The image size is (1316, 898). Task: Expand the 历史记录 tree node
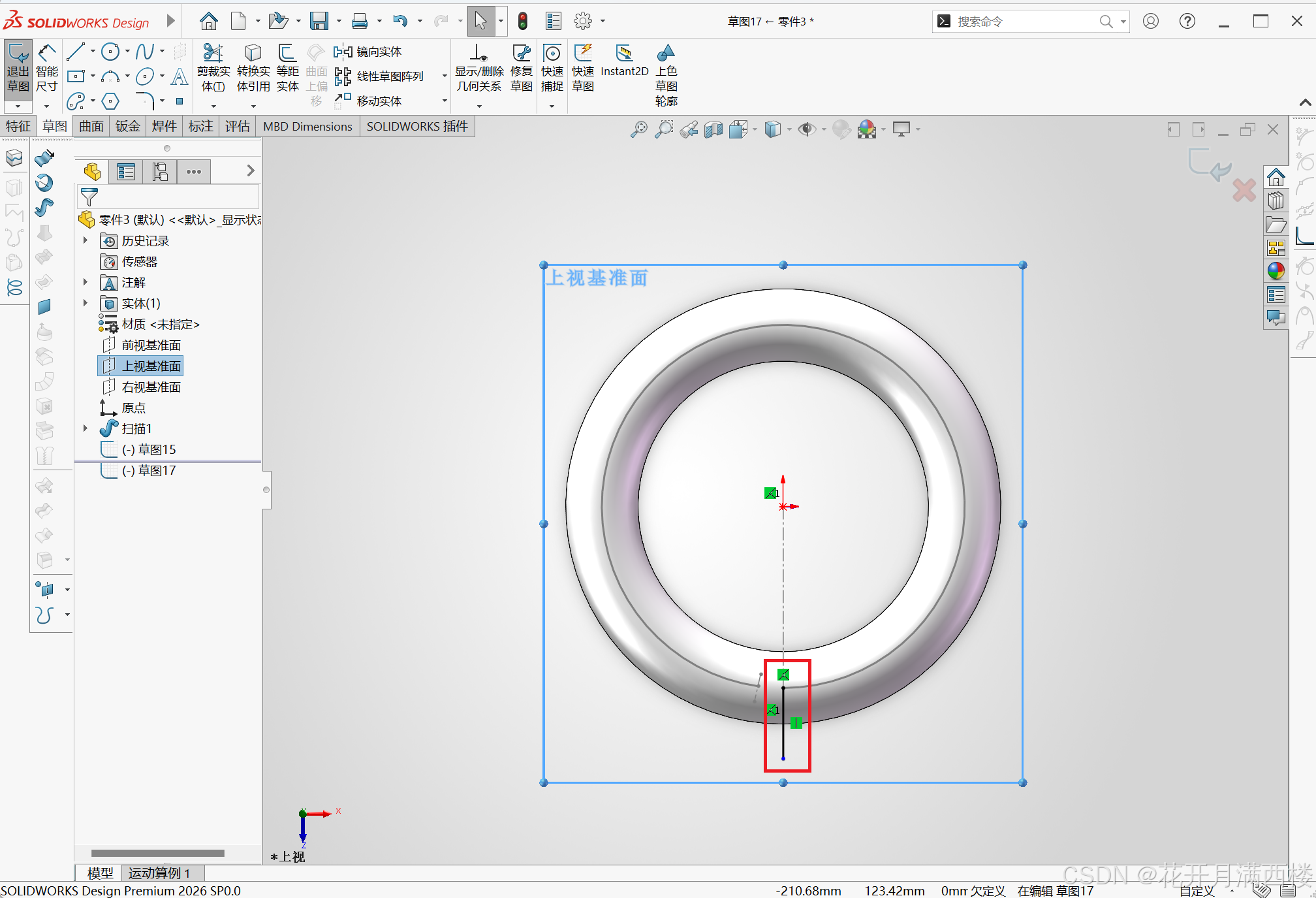86,240
